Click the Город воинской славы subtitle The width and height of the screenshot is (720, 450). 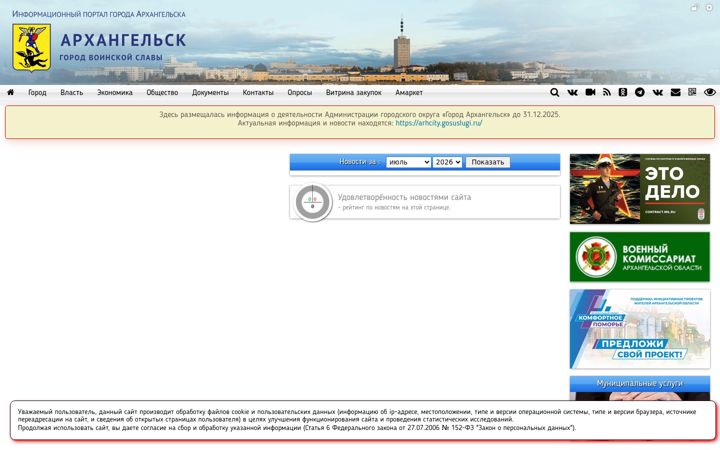[111, 57]
